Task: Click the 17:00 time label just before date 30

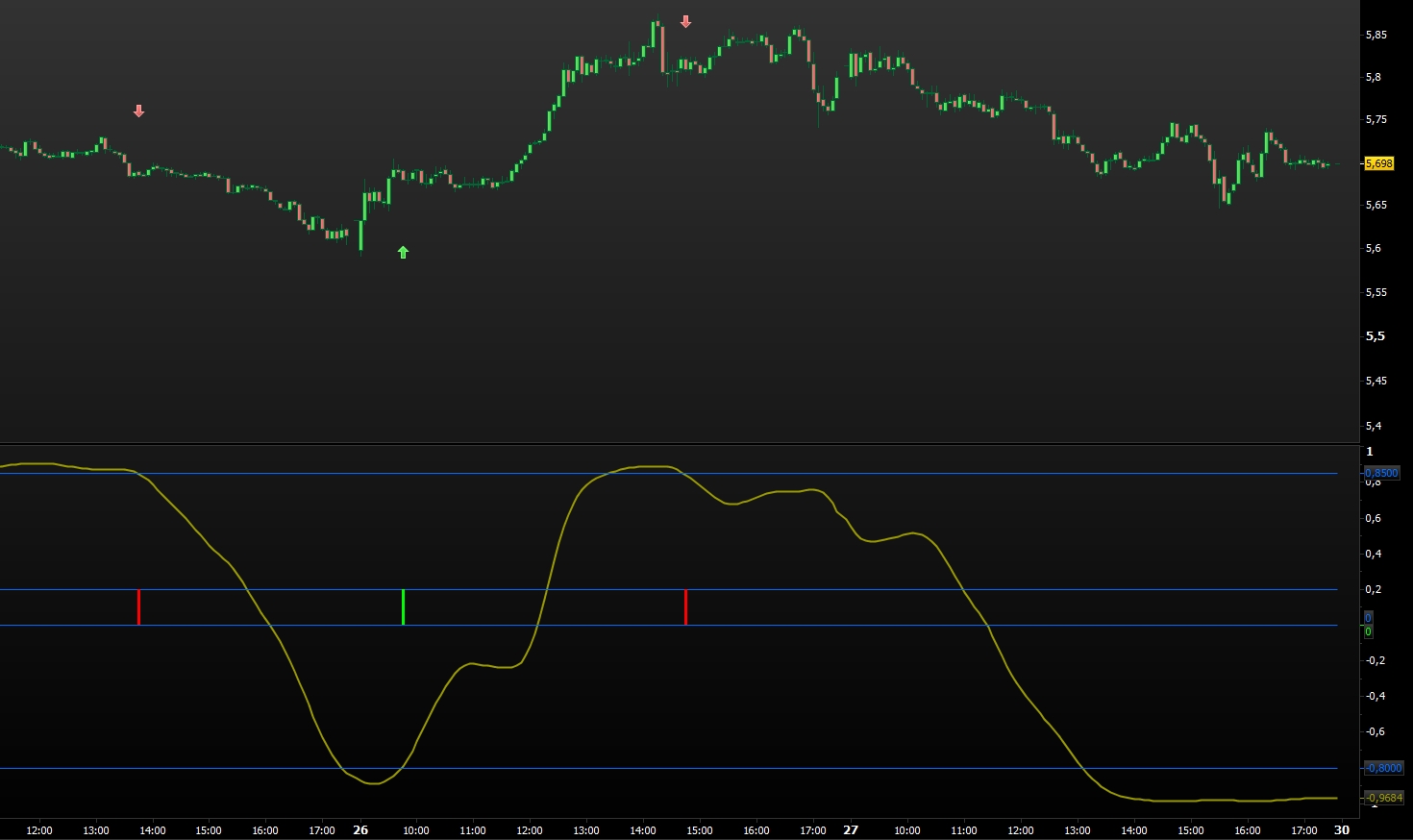Action: (1303, 830)
